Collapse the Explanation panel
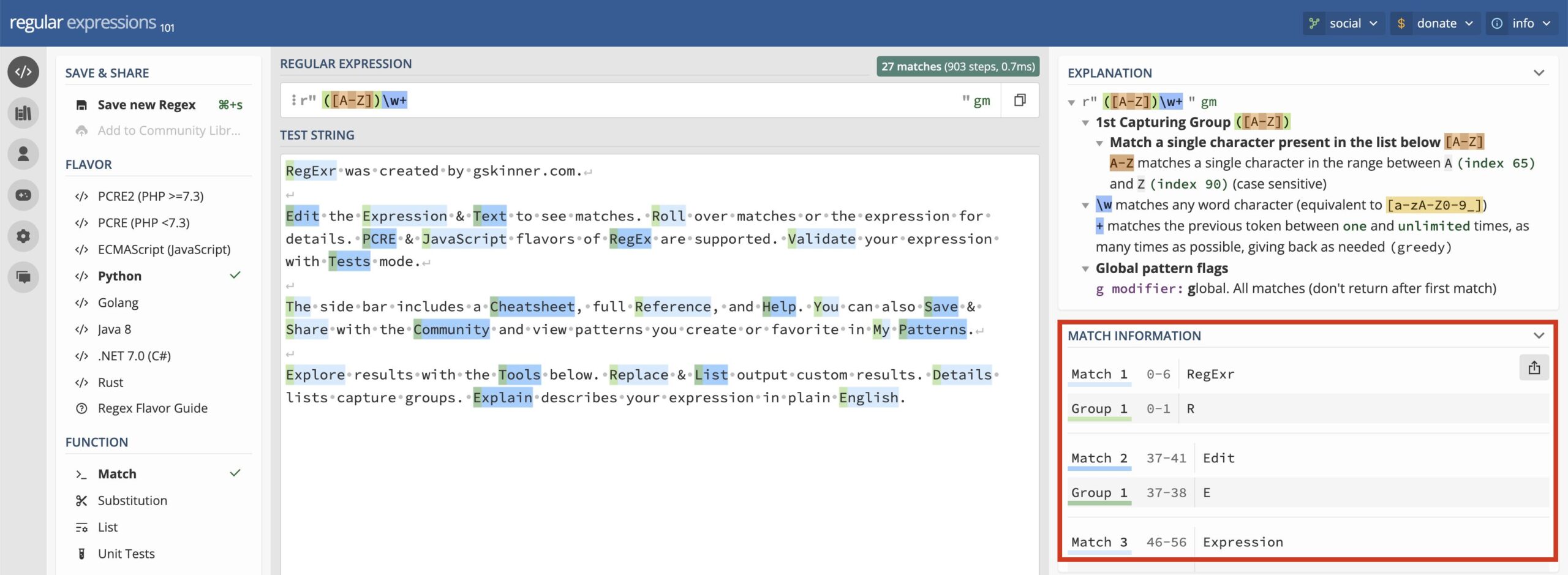This screenshot has height=575, width=1568. tap(1539, 73)
